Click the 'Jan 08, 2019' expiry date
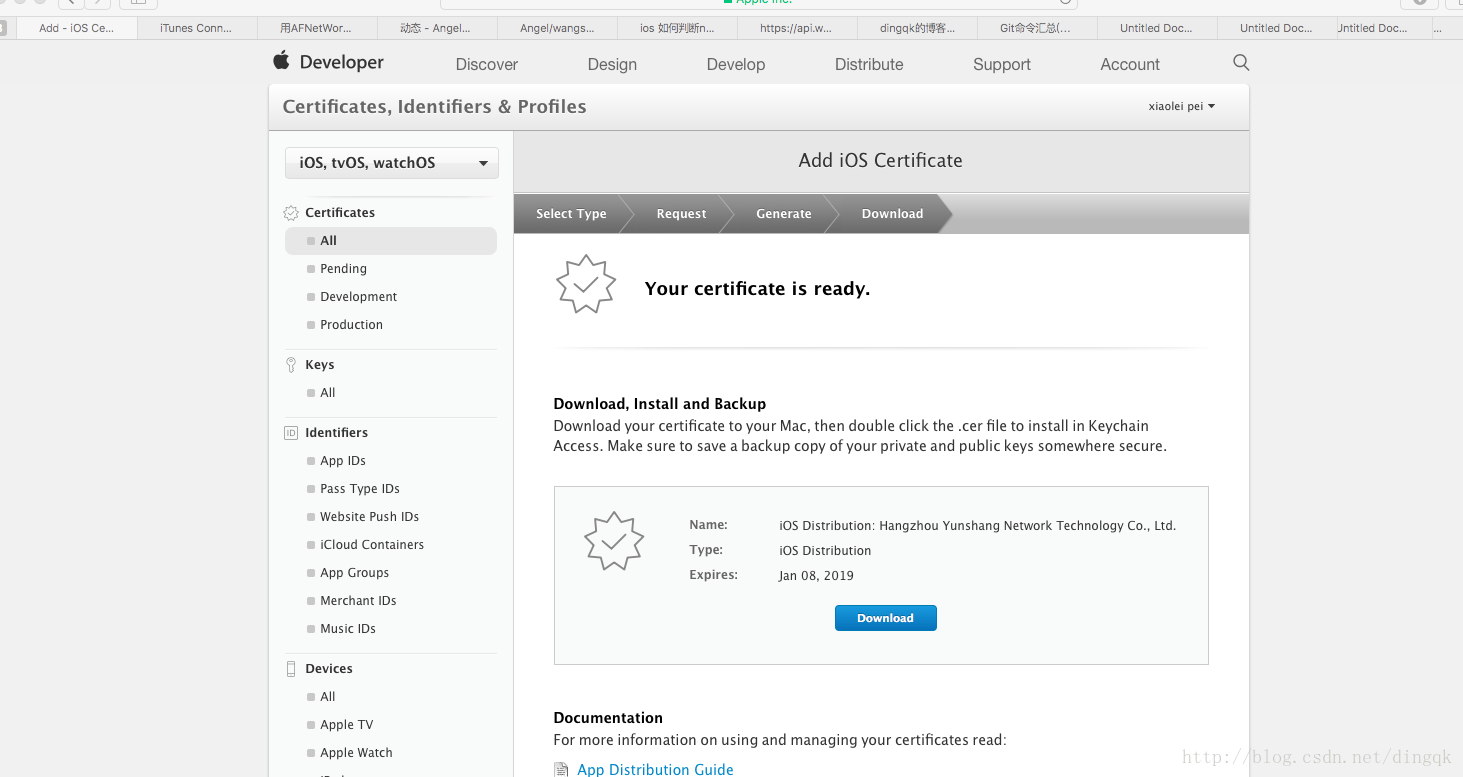The height and width of the screenshot is (777, 1463). (x=816, y=576)
